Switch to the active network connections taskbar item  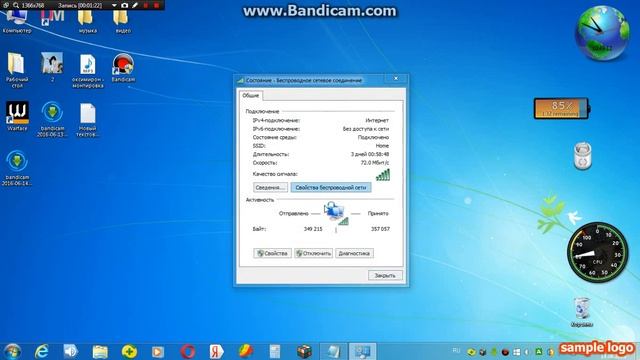pos(362,351)
